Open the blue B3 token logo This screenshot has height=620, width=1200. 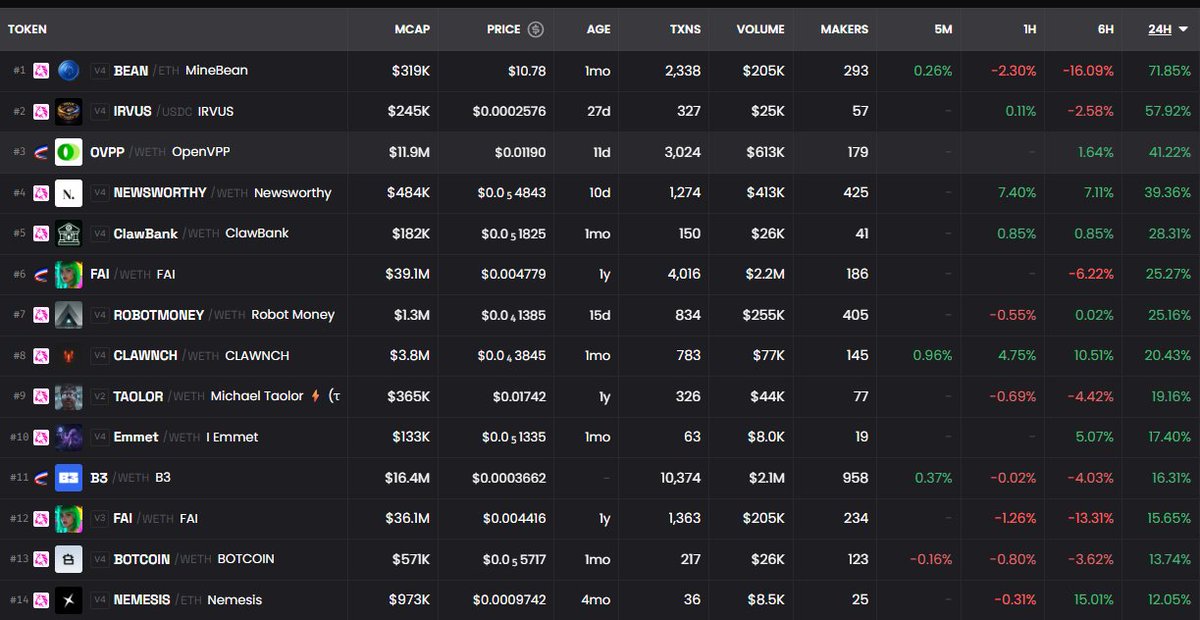click(68, 478)
